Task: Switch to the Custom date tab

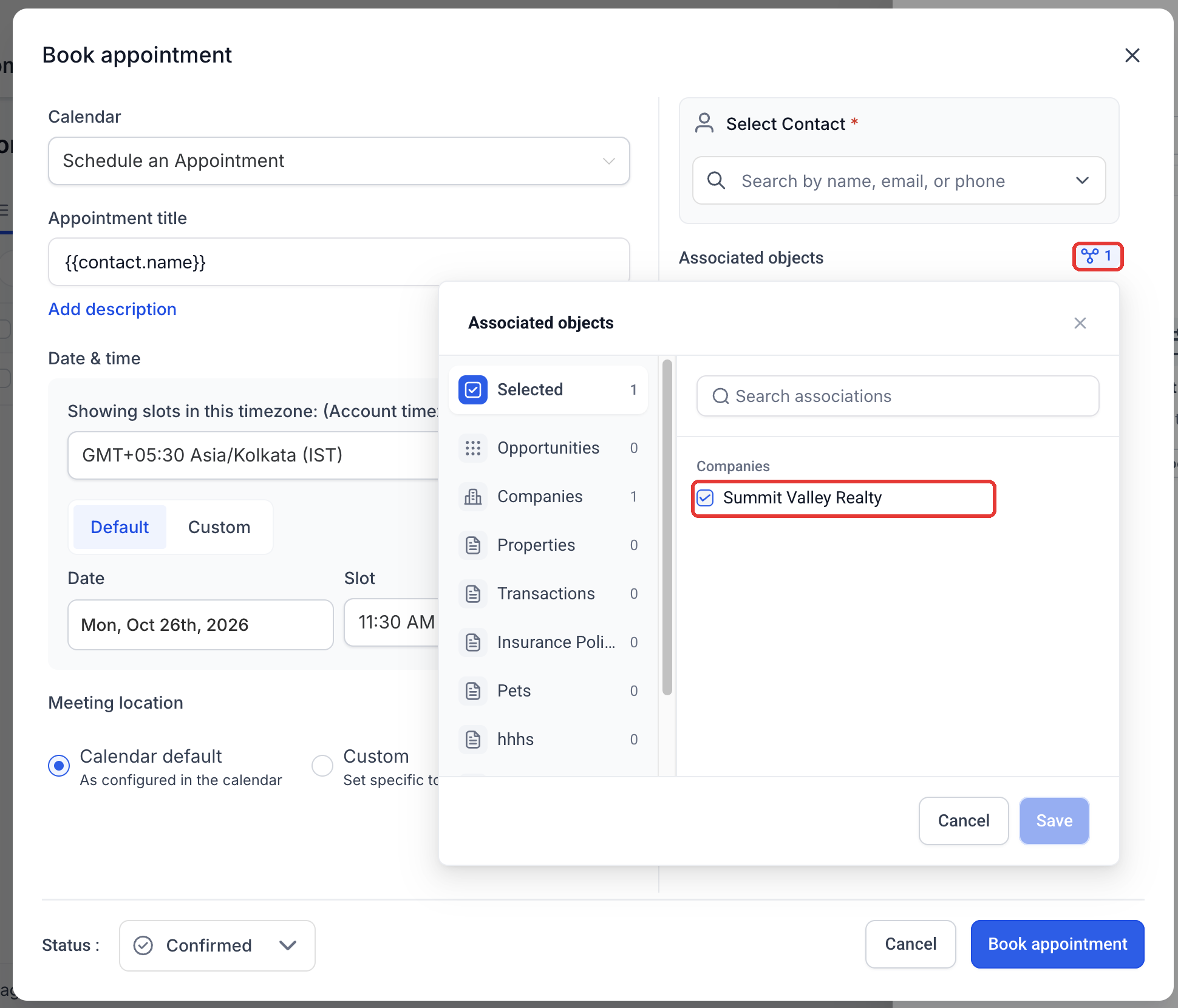Action: pyautogui.click(x=219, y=527)
